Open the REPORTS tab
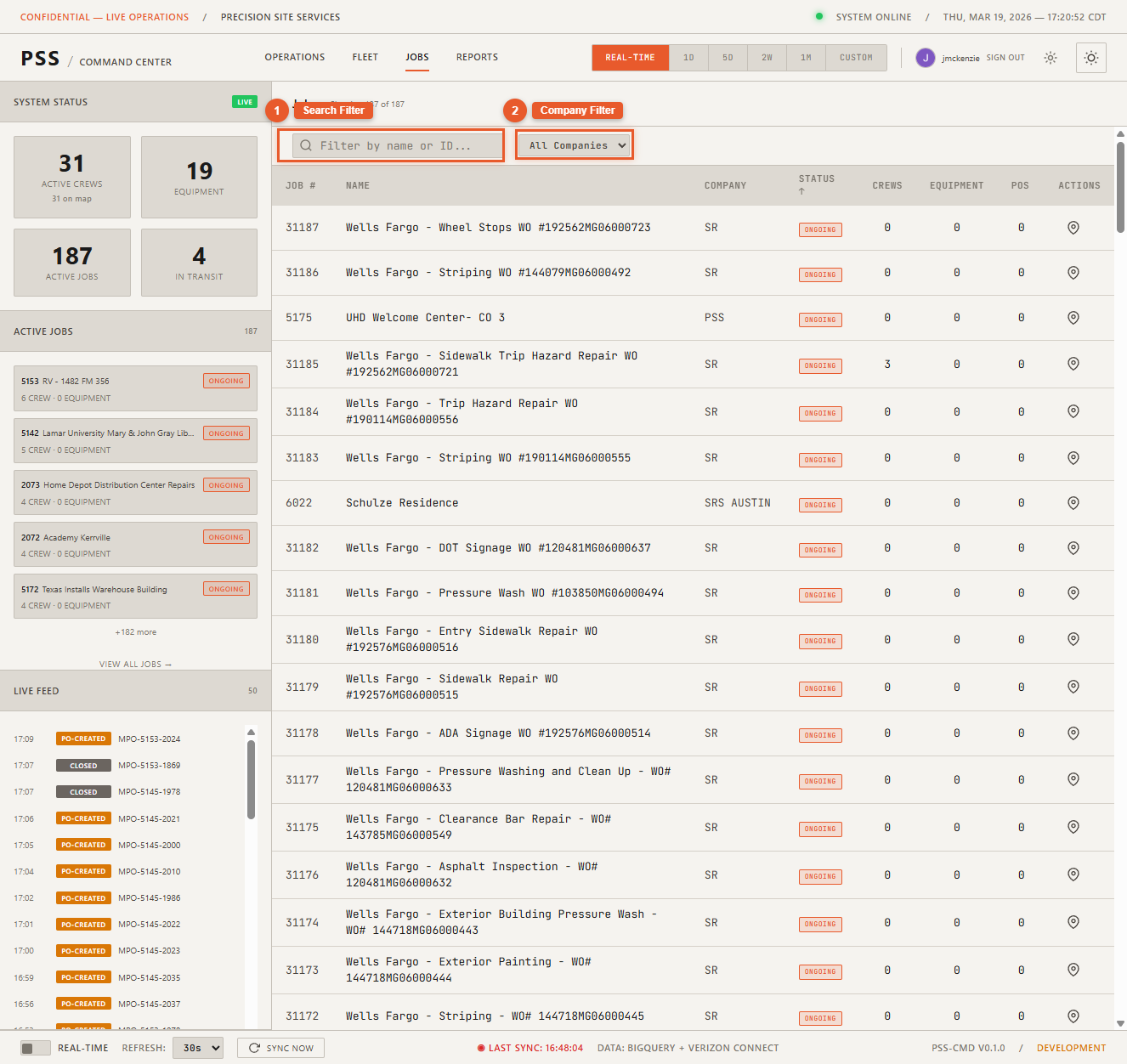Image resolution: width=1127 pixels, height=1064 pixels. (477, 57)
